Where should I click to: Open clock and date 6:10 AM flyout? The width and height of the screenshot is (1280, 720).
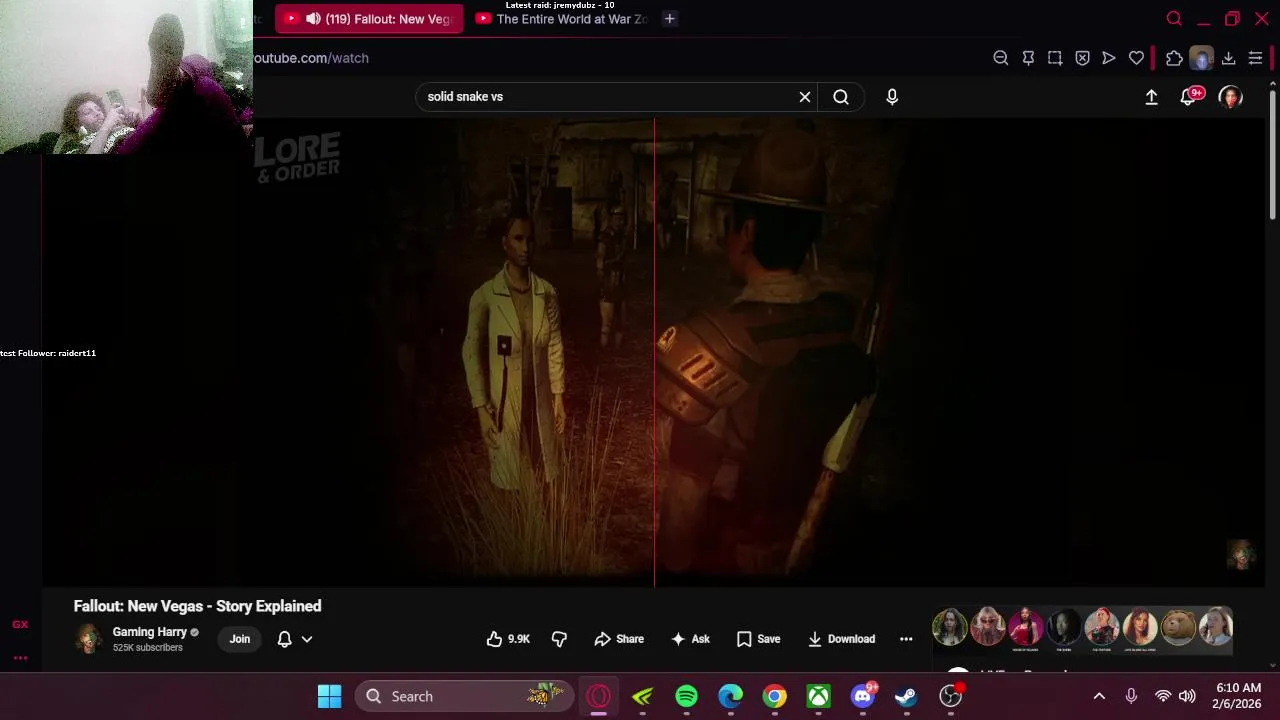(x=1237, y=696)
